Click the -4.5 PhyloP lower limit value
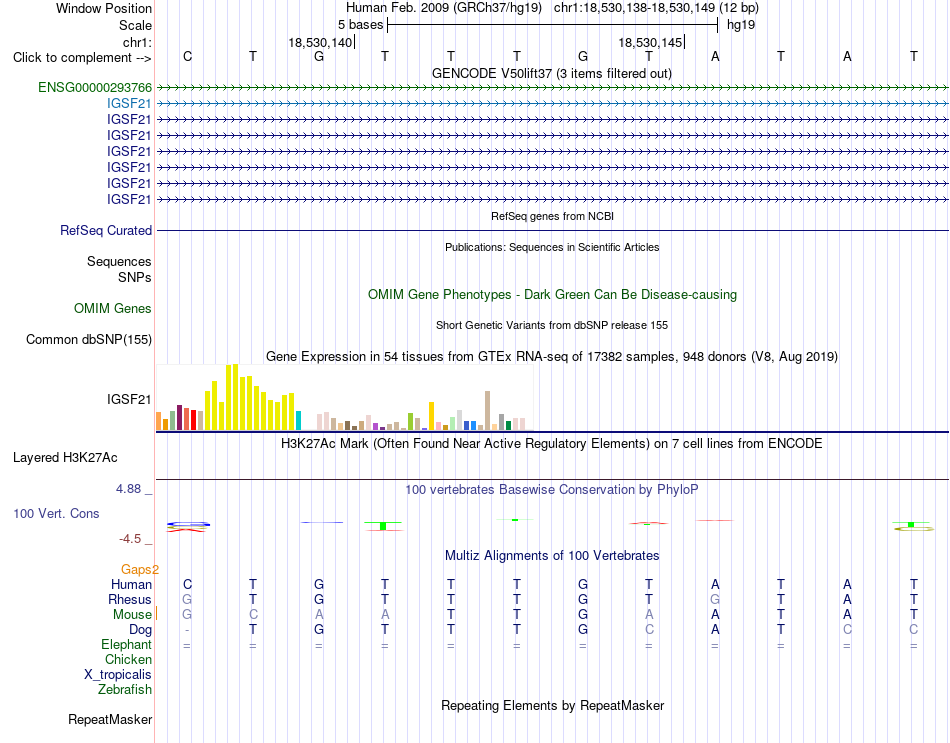This screenshot has width=950, height=743. tap(130, 539)
